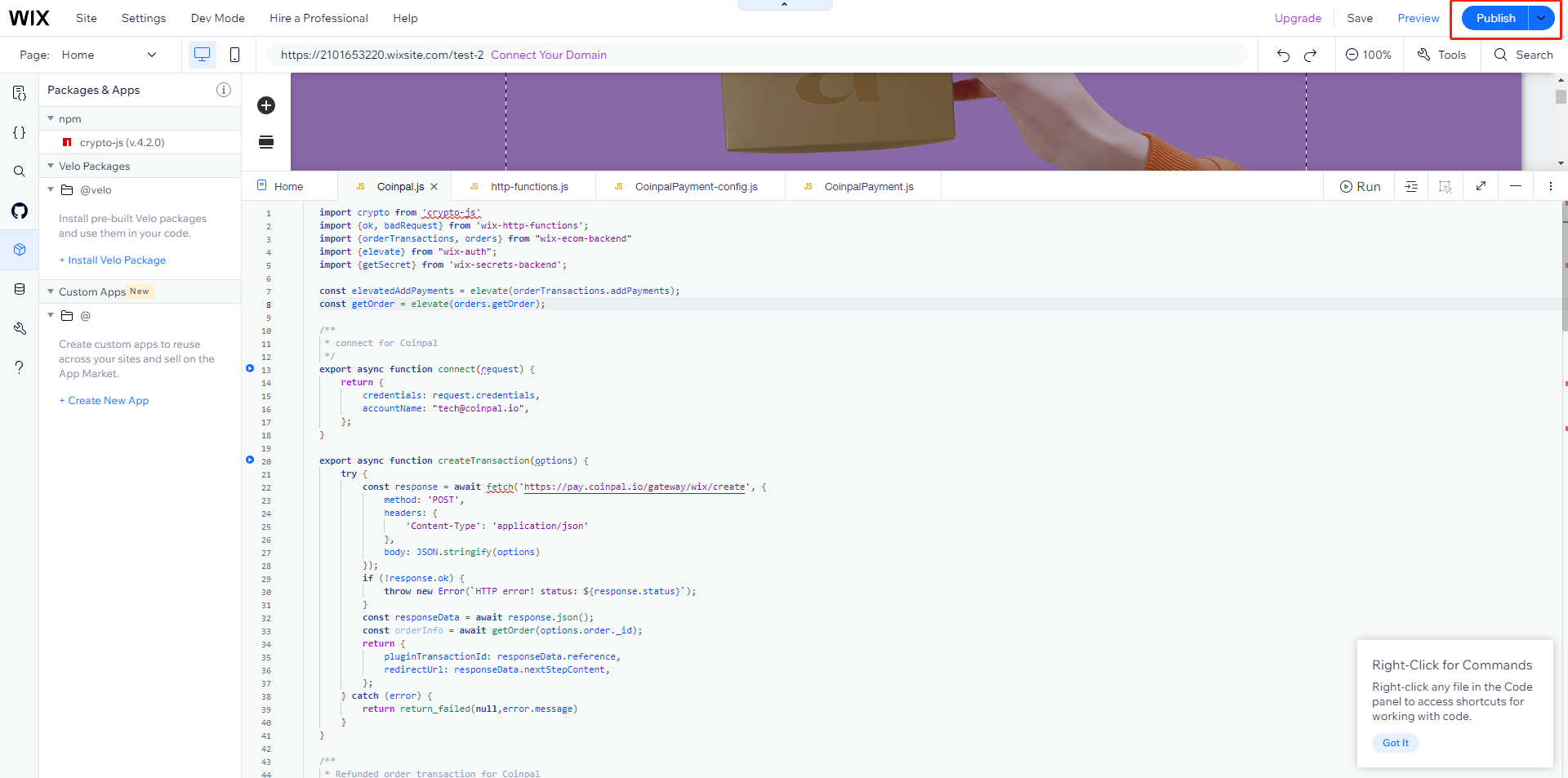Click the purple hero image on canvas
This screenshot has width=1568, height=778.
(x=906, y=122)
